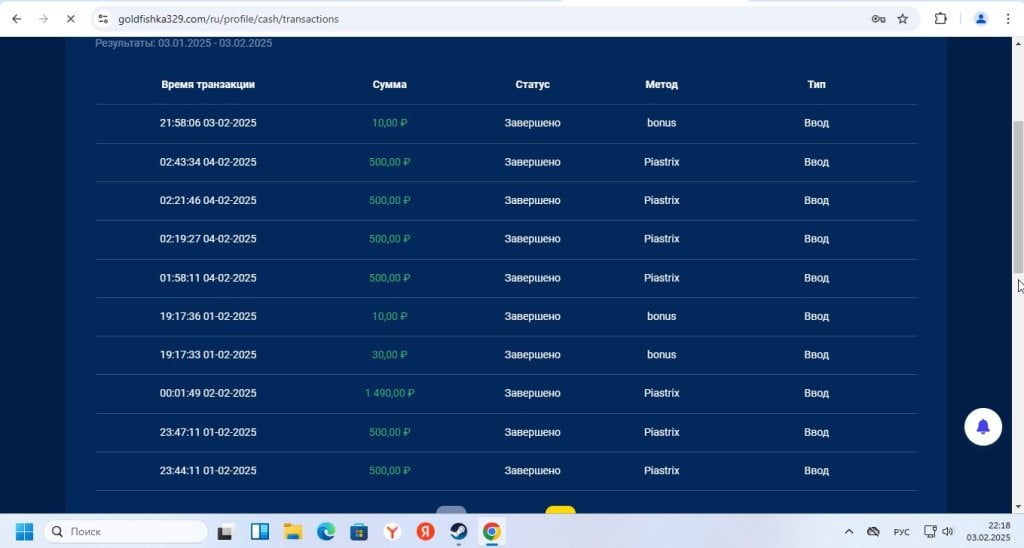The height and width of the screenshot is (548, 1024).
Task: Open Chrome three-dot menu
Action: [x=1008, y=19]
